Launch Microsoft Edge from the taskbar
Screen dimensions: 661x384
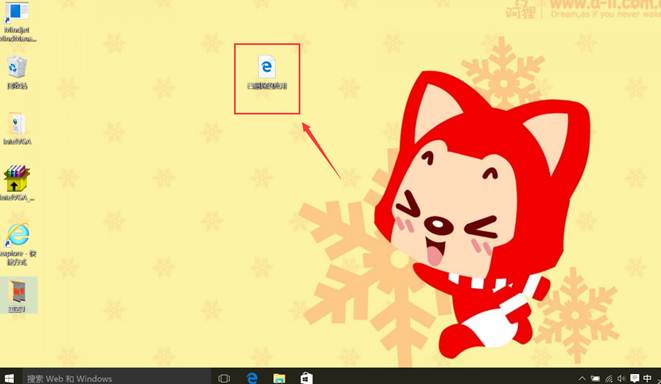coord(252,378)
